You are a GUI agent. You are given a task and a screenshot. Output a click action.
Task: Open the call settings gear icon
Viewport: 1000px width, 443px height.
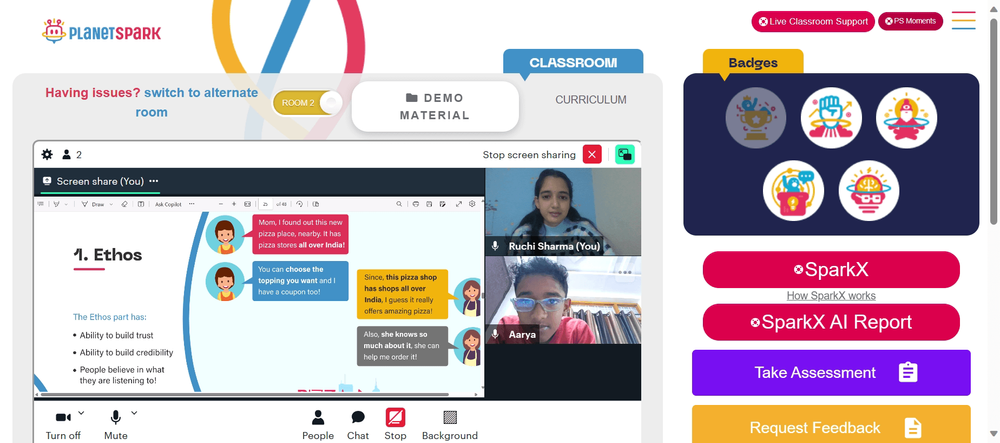47,154
